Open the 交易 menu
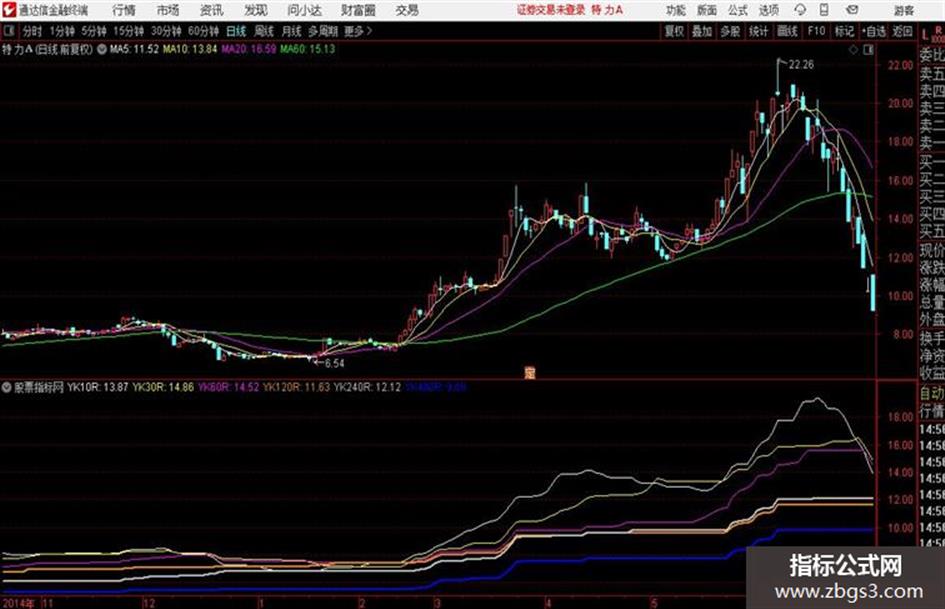Viewport: 945px width, 609px height. [407, 10]
